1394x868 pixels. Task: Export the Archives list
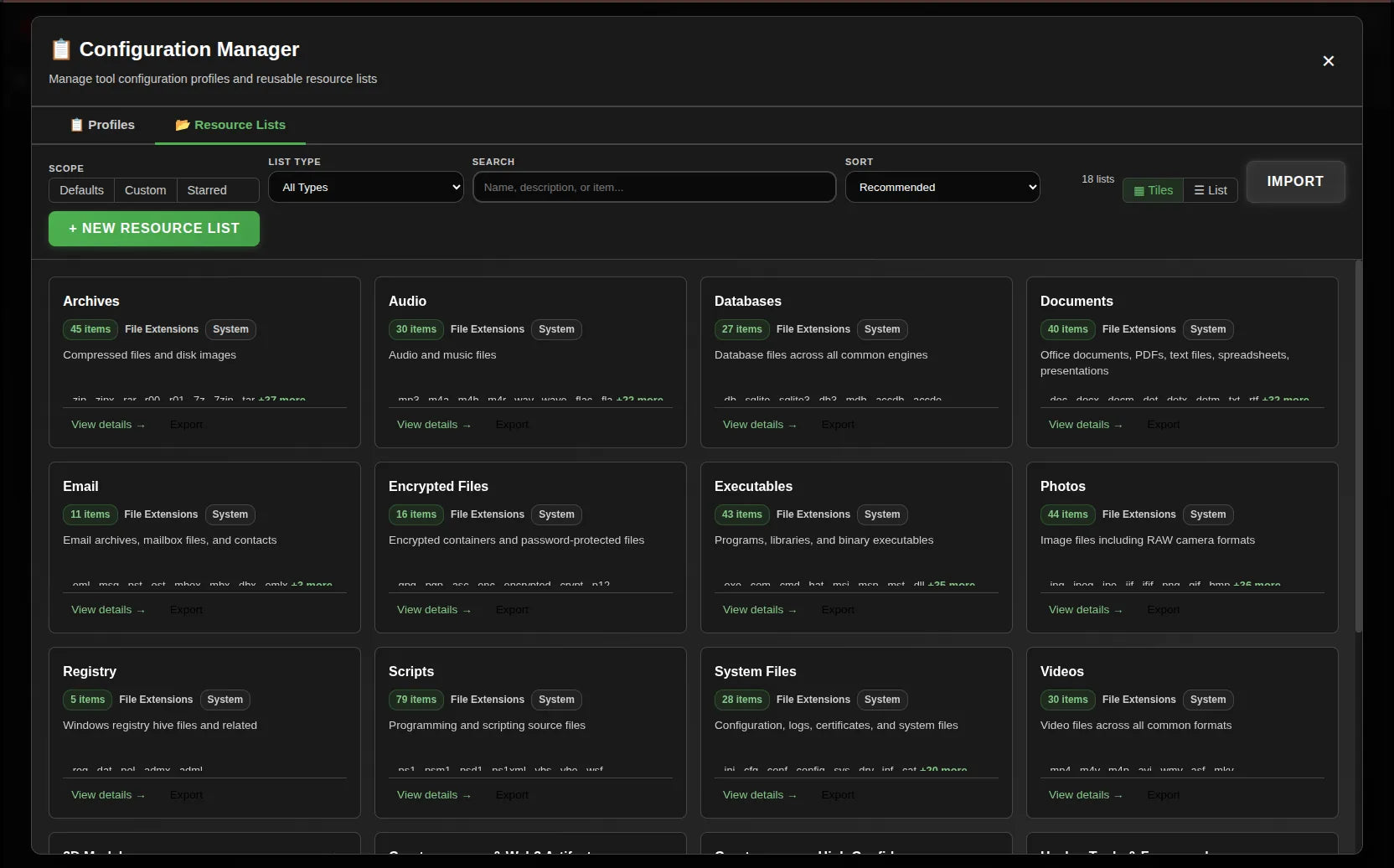(x=186, y=425)
